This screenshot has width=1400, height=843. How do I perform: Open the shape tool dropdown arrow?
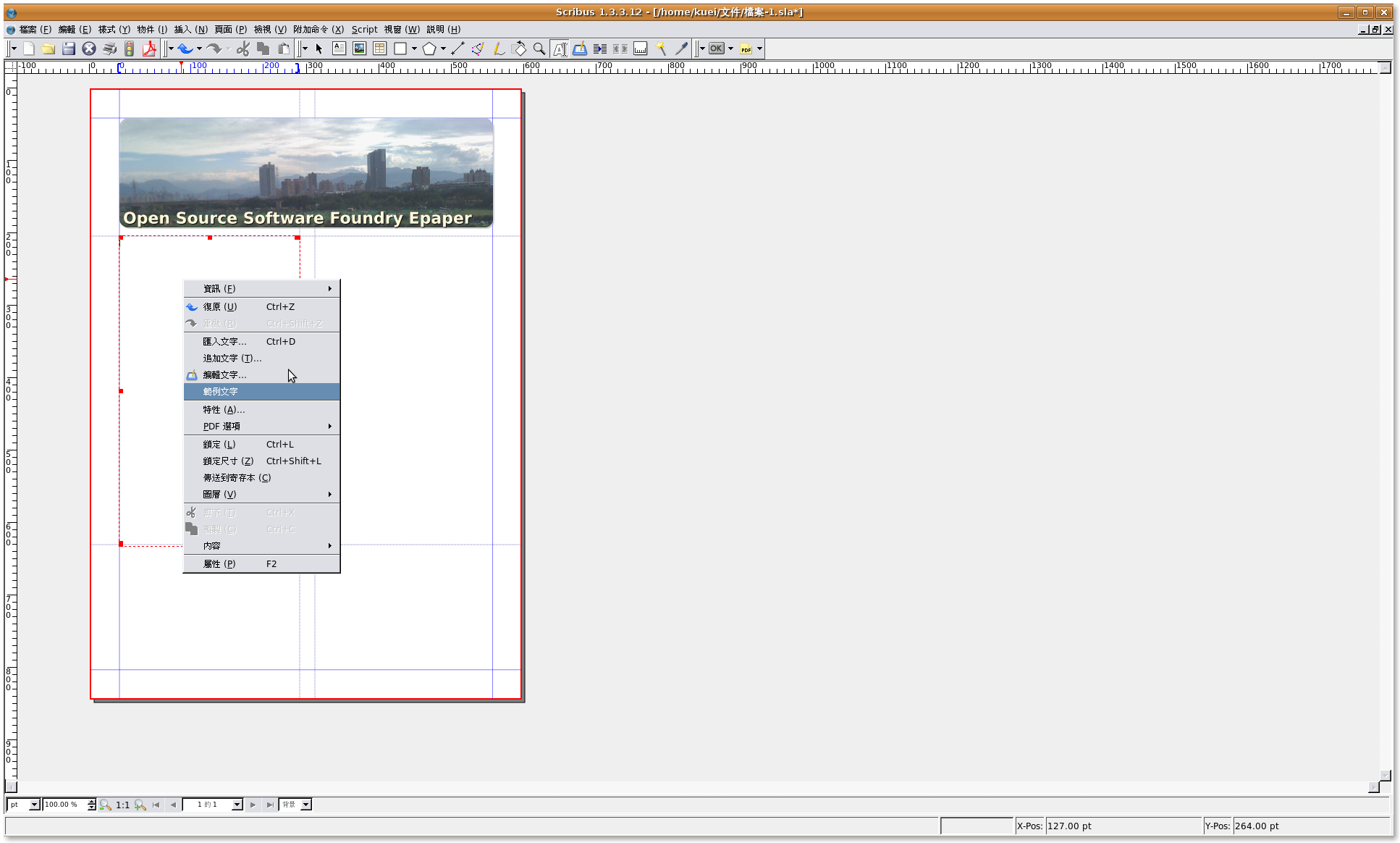point(415,49)
